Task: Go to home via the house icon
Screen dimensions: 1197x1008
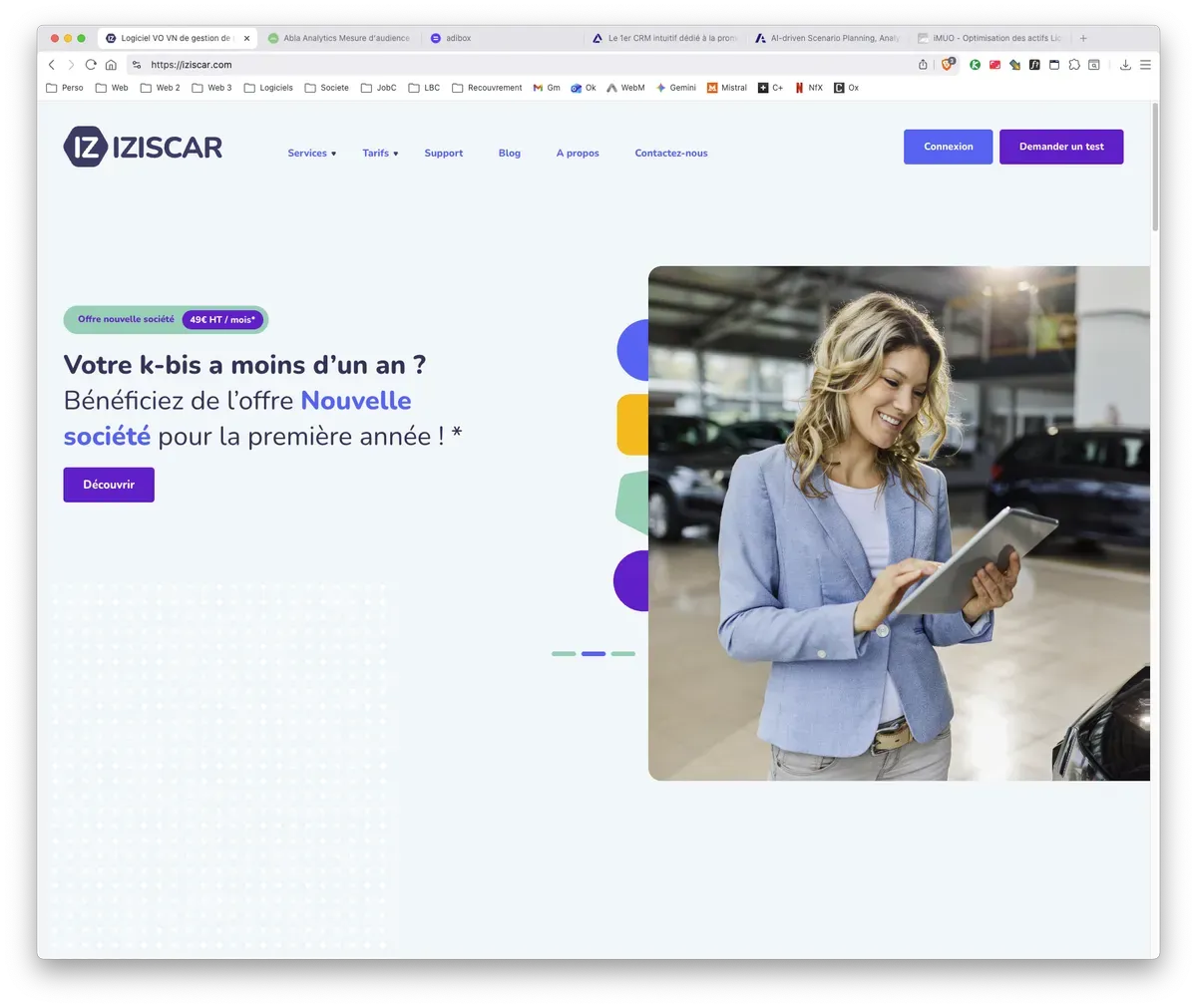Action: pos(111,65)
